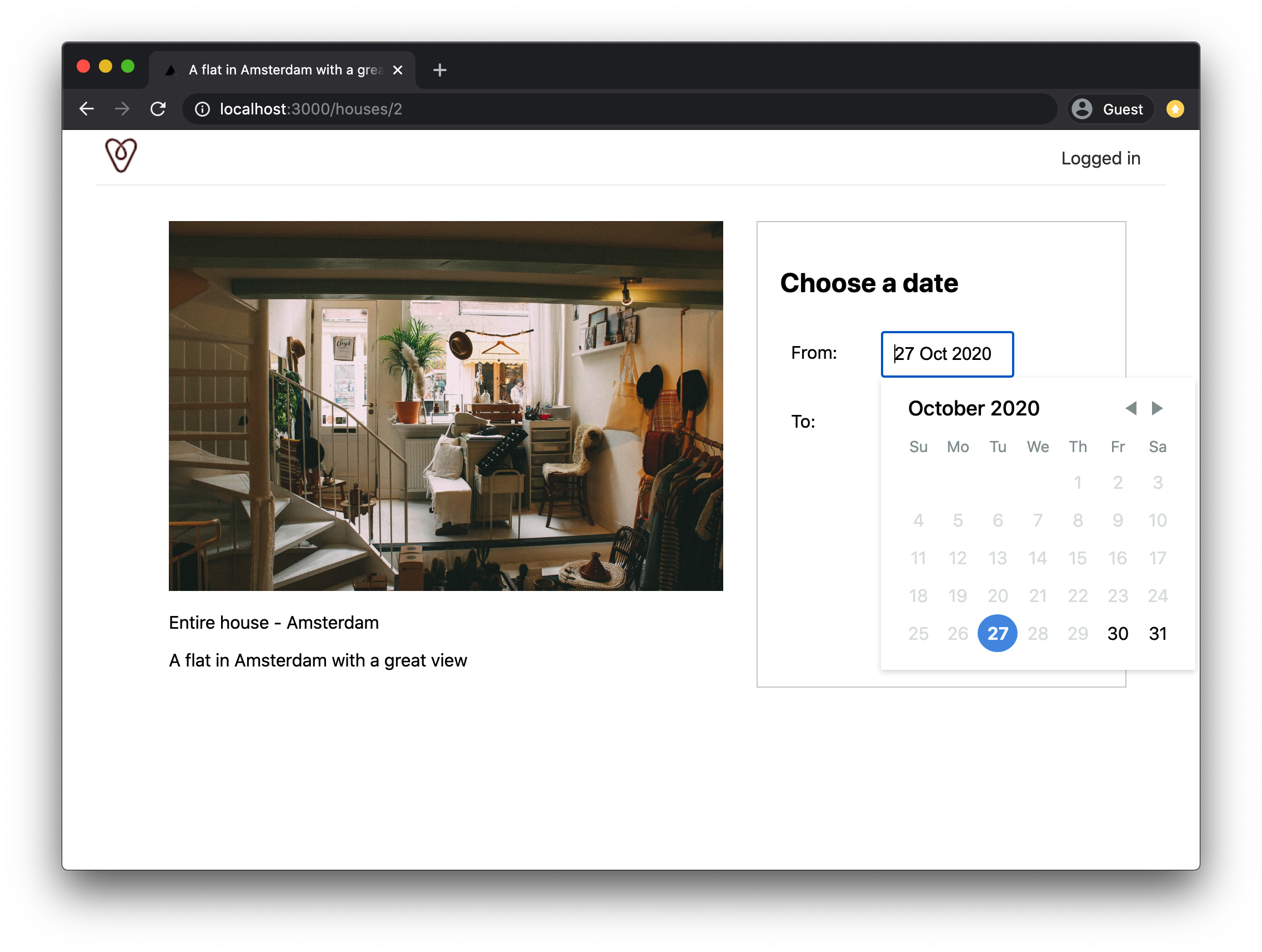Click the Amsterdam flat photo
Image resolution: width=1262 pixels, height=952 pixels.
445,405
